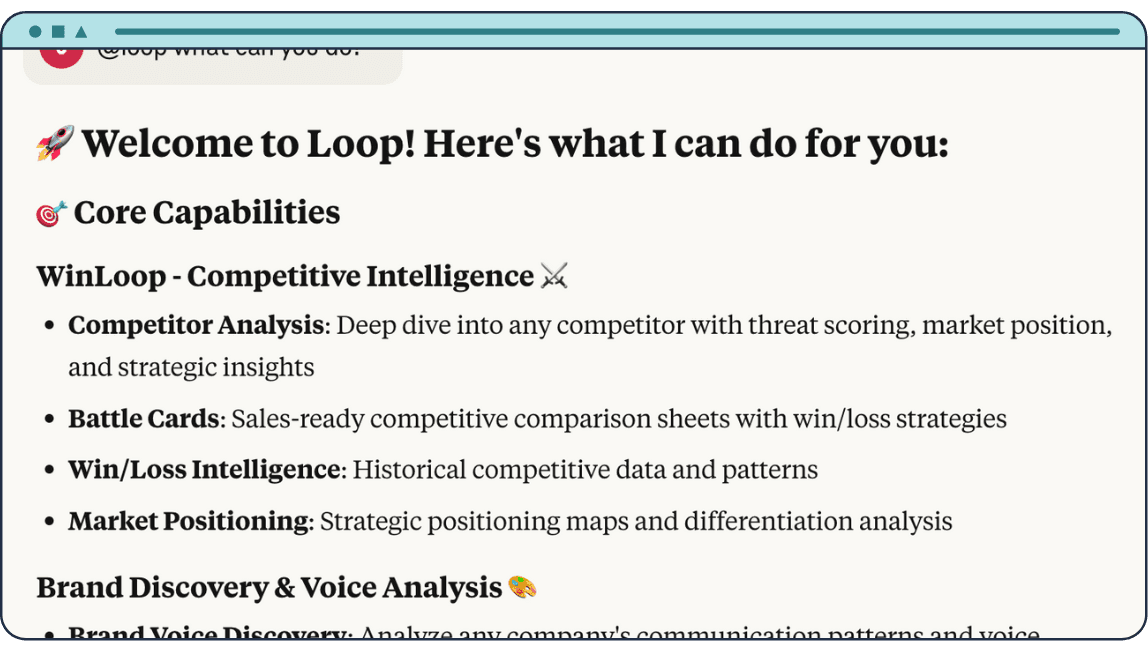Click the artist palette emoji
This screenshot has height=652, width=1148.
coord(522,587)
